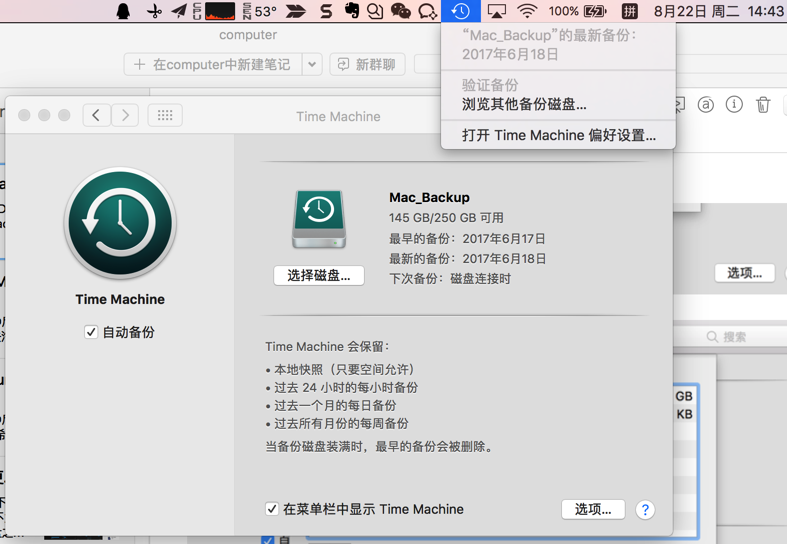Select 打开 Time Machine 偏好设置… menu item
The image size is (787, 544).
tap(558, 135)
